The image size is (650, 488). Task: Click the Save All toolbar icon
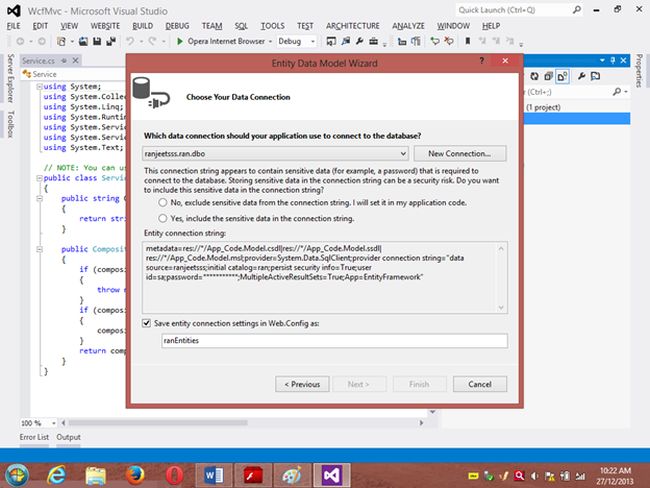pos(111,41)
